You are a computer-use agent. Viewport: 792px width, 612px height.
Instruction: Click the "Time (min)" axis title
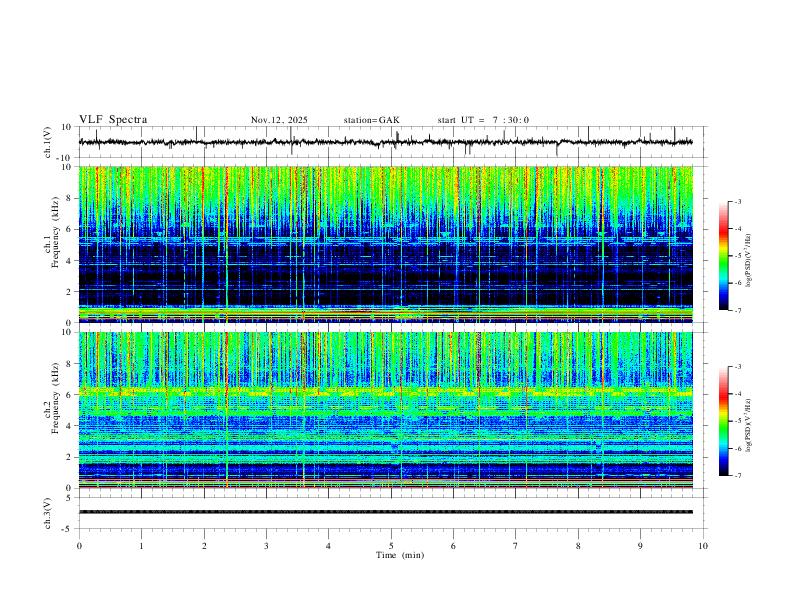(400, 555)
